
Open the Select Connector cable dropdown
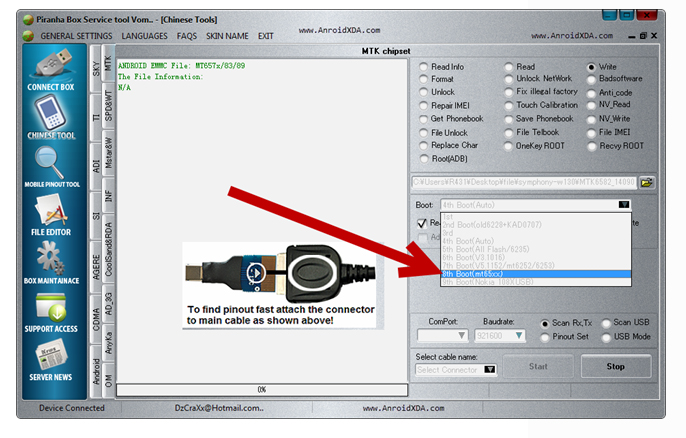tap(455, 370)
